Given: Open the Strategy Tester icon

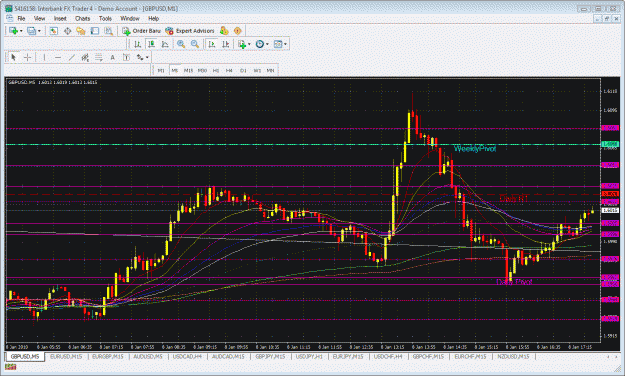Looking at the screenshot, I should tap(108, 31).
